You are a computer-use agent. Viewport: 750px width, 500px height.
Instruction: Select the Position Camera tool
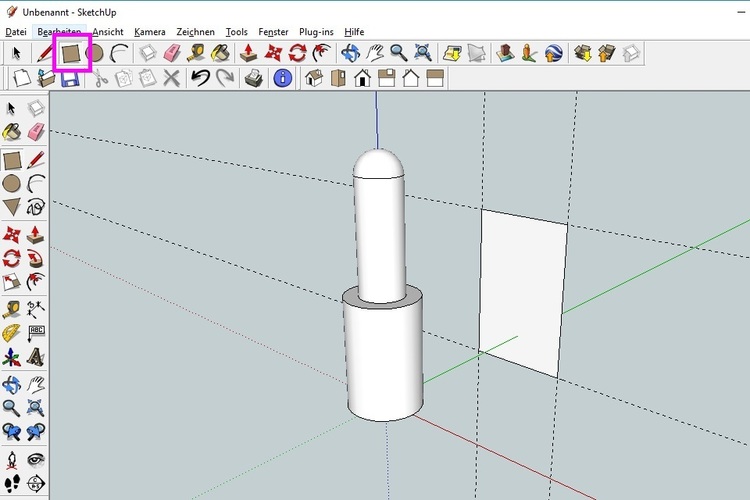tap(11, 459)
